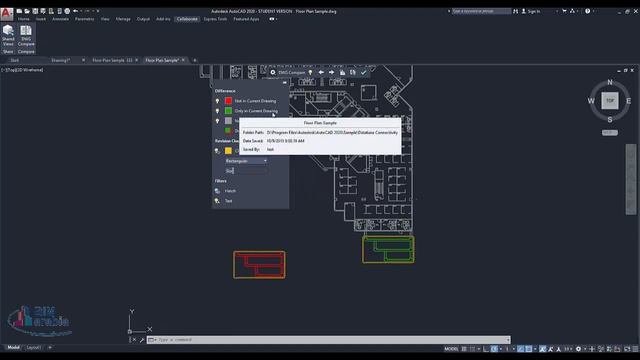Image resolution: width=640 pixels, height=360 pixels.
Task: Click MODEL in the status bar
Action: tap(451, 349)
